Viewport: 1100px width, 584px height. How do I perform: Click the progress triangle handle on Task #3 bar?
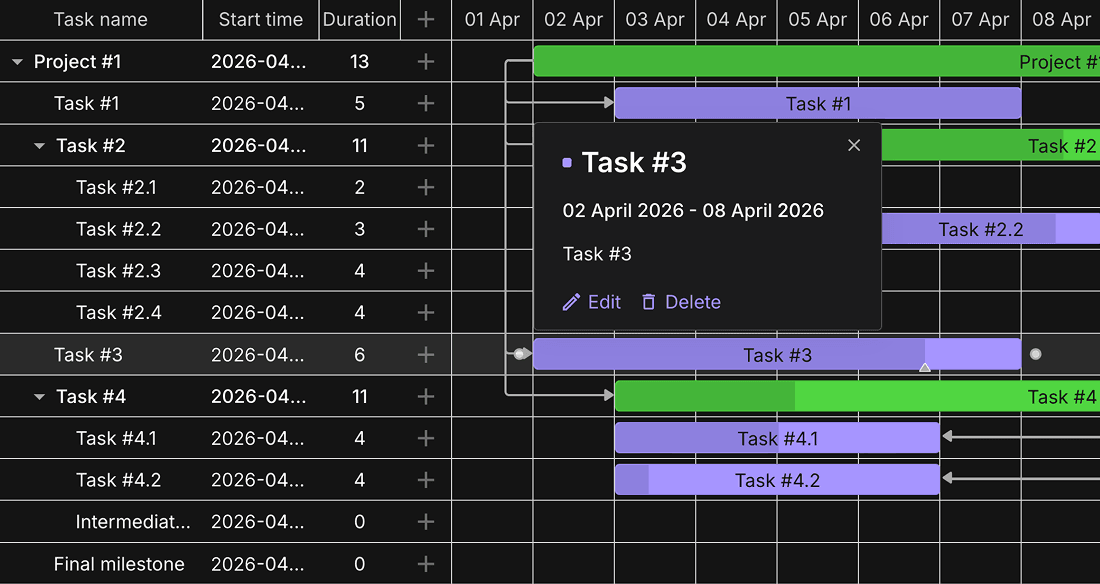pos(925,367)
